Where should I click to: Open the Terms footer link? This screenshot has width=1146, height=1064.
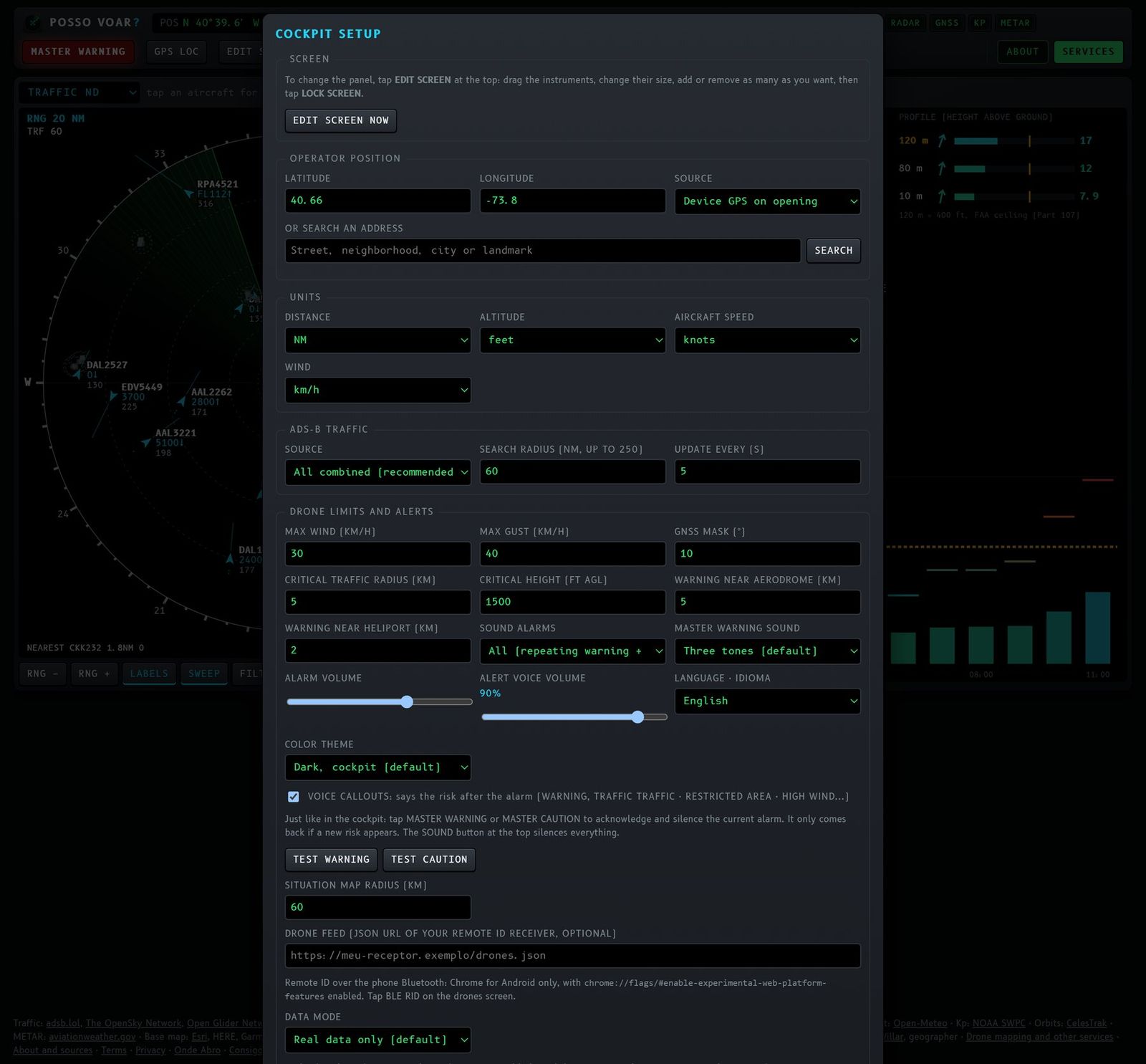[114, 1050]
